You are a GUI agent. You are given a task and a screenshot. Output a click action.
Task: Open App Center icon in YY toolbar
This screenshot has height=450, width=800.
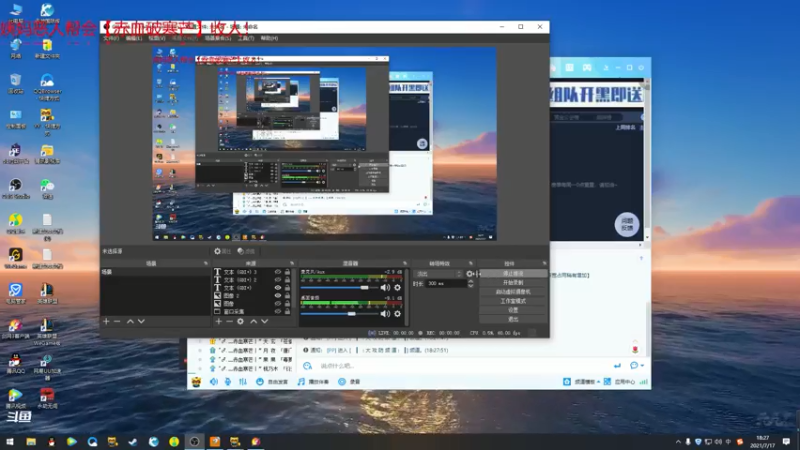[607, 382]
